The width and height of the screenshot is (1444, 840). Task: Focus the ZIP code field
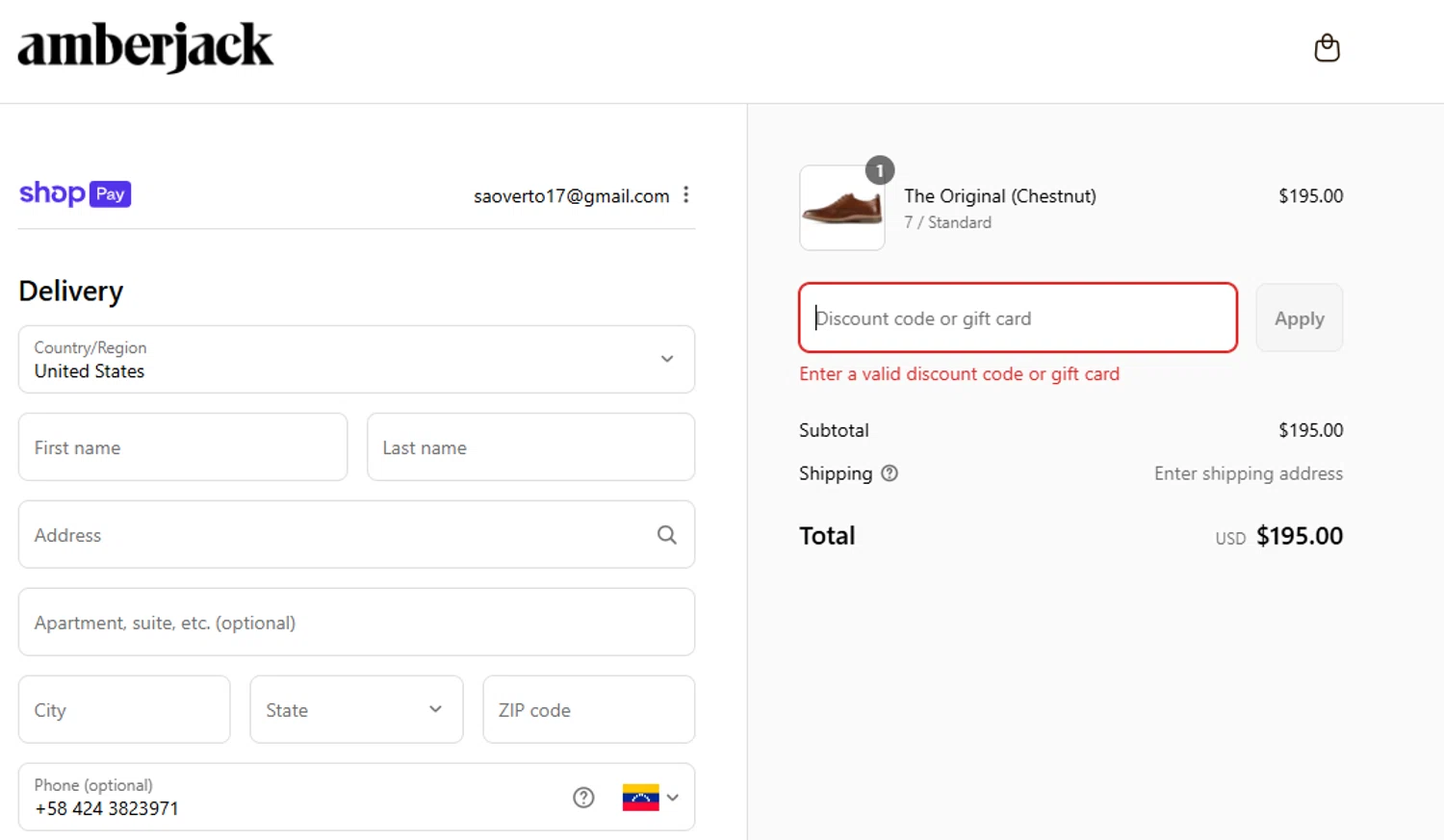[588, 709]
